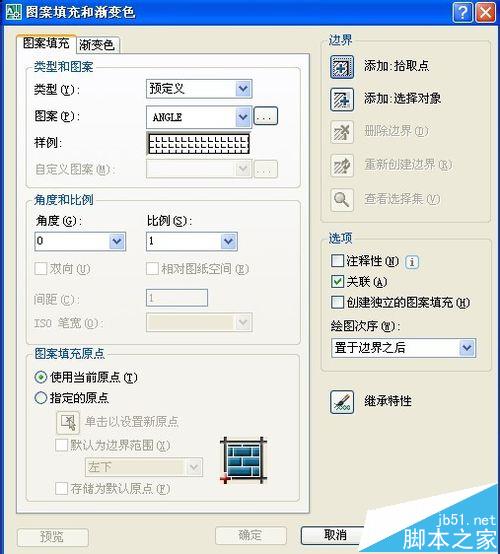Click the annotative info icon beside 注释性
Screen dimensions: 500x554
(412, 262)
